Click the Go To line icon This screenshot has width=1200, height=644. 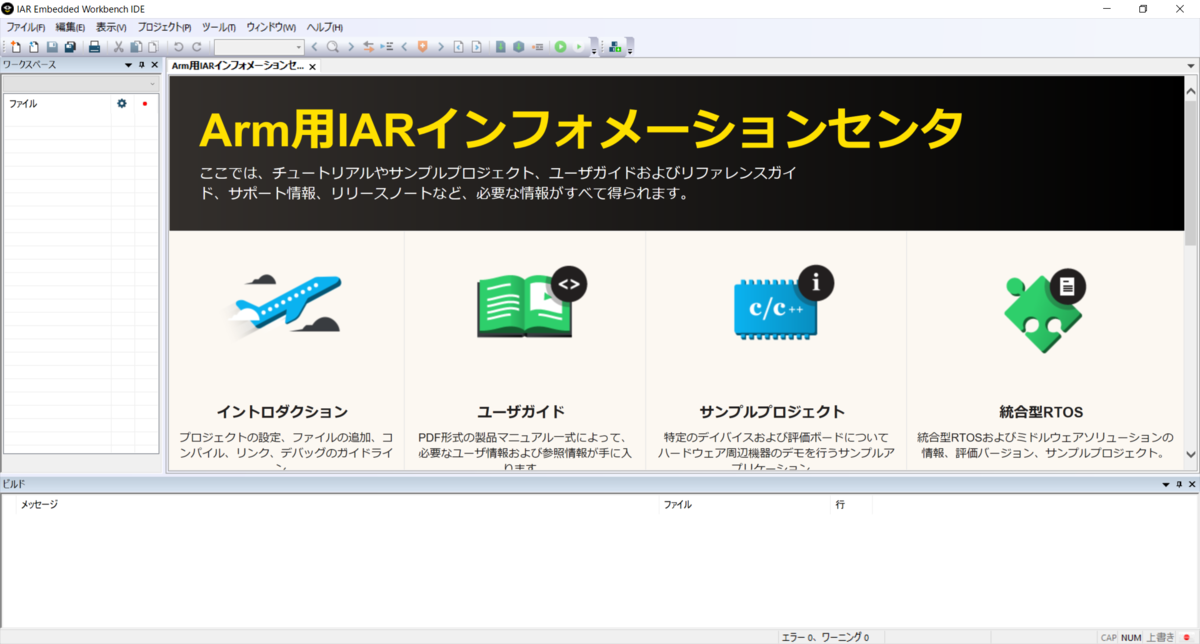(x=386, y=47)
